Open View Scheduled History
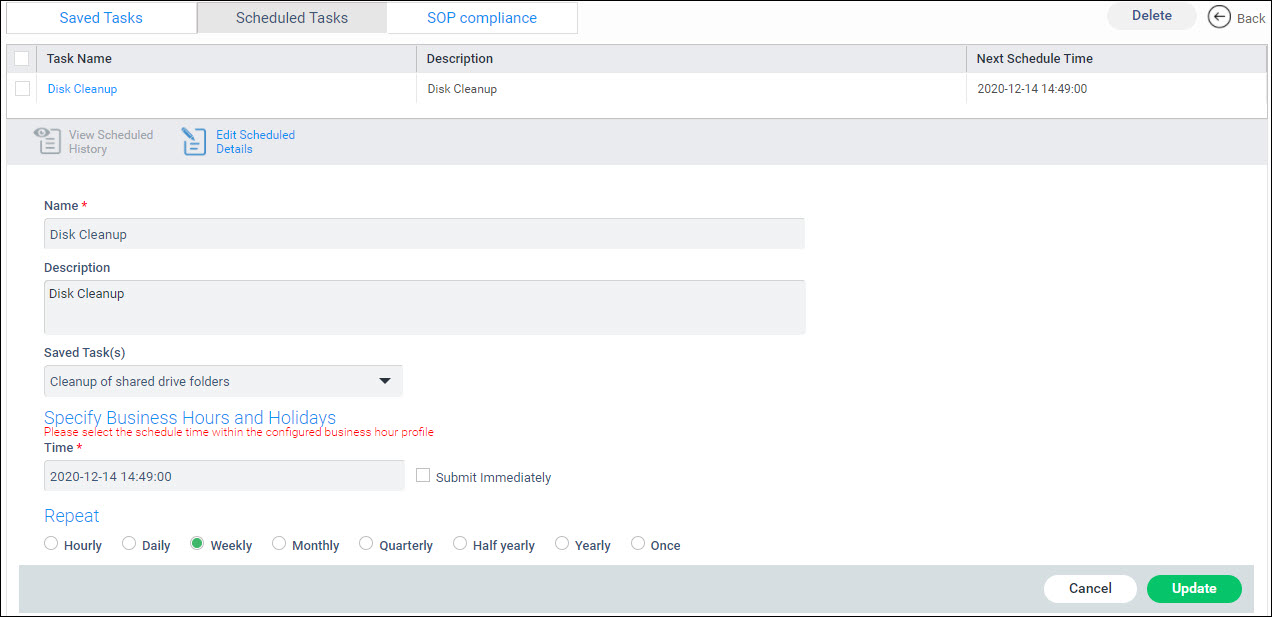Image resolution: width=1272 pixels, height=617 pixels. (x=93, y=141)
